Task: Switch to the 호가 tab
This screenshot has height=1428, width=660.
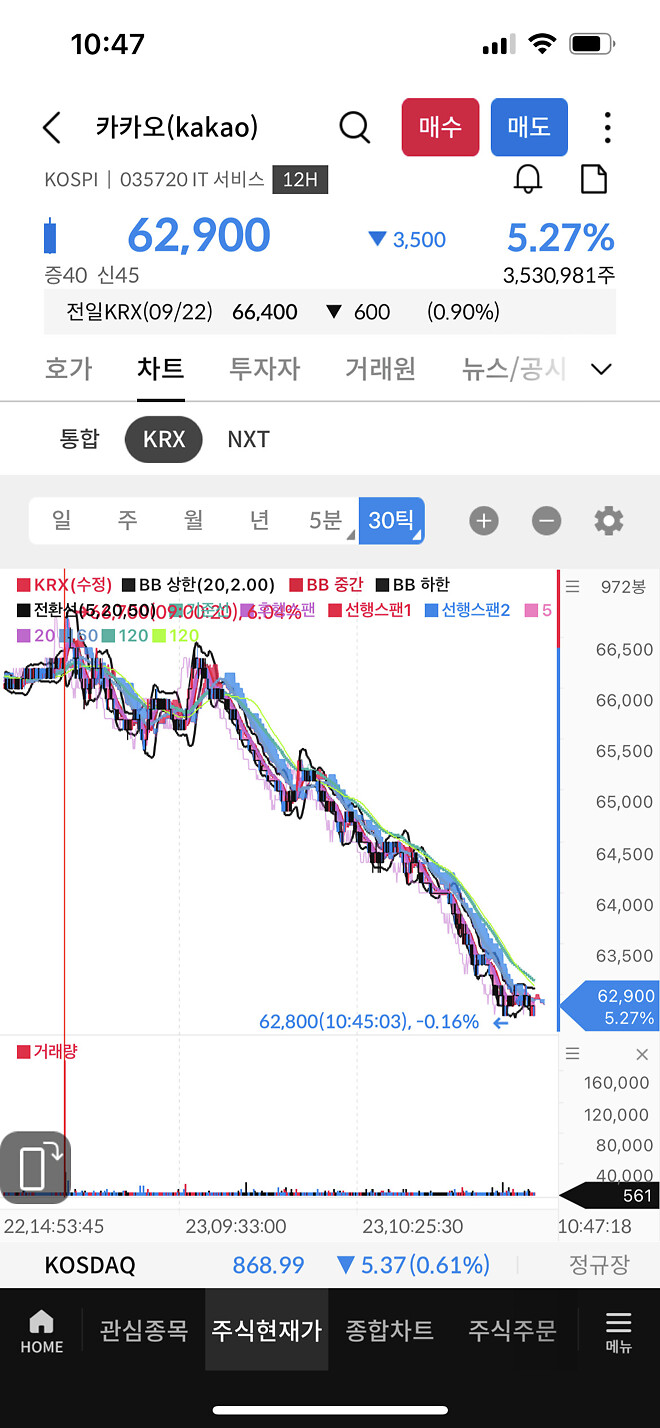Action: click(69, 368)
